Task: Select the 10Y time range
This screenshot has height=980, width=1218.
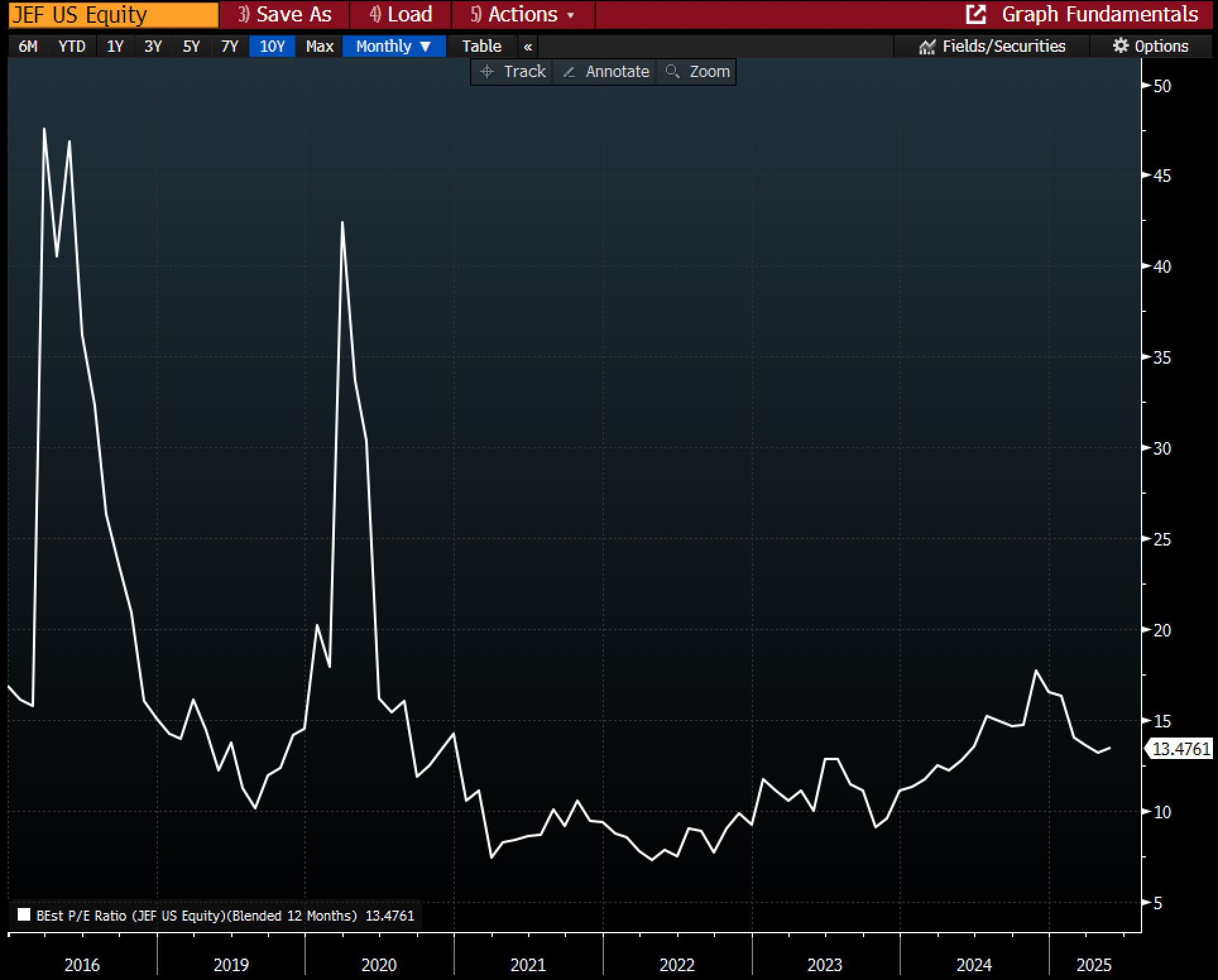Action: [272, 47]
